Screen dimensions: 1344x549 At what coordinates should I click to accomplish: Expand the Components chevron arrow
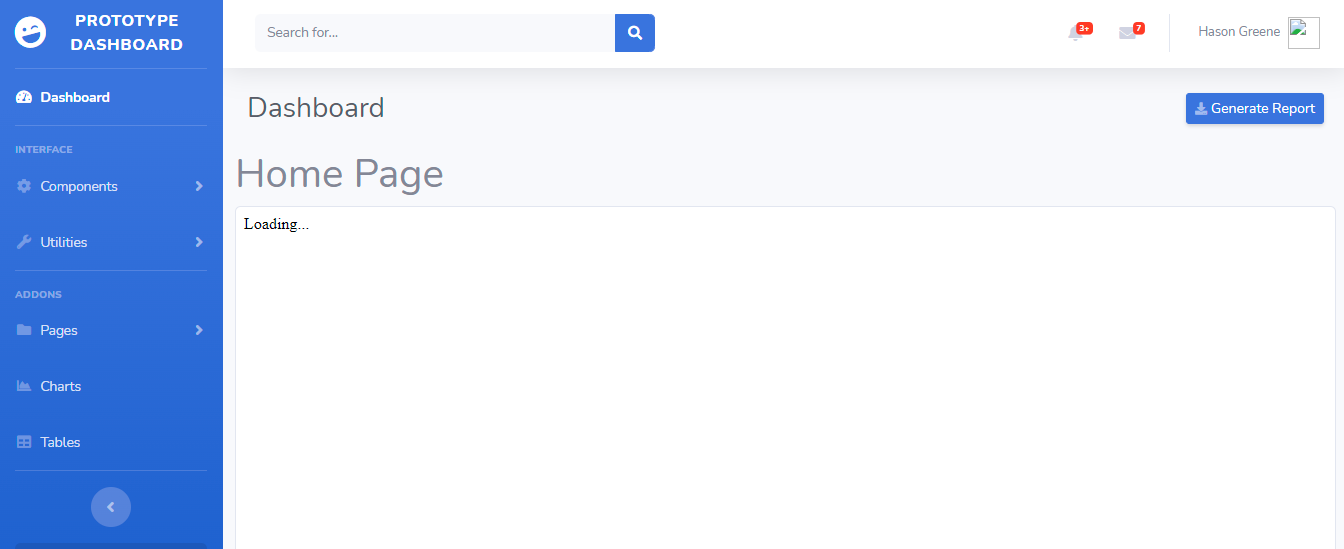click(199, 186)
